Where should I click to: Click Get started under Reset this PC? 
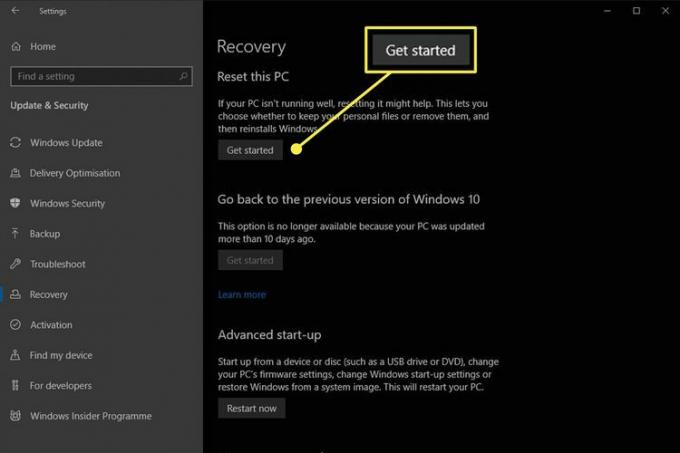[x=250, y=150]
